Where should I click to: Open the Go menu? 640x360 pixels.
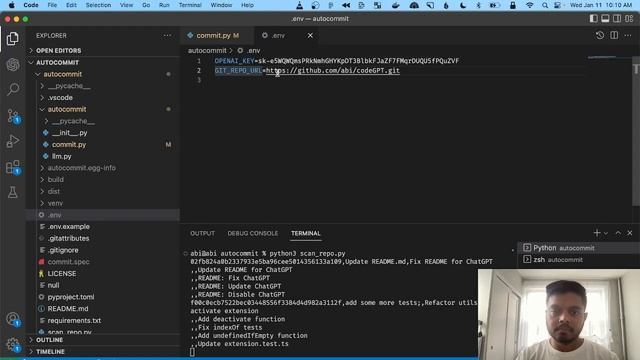coord(146,5)
